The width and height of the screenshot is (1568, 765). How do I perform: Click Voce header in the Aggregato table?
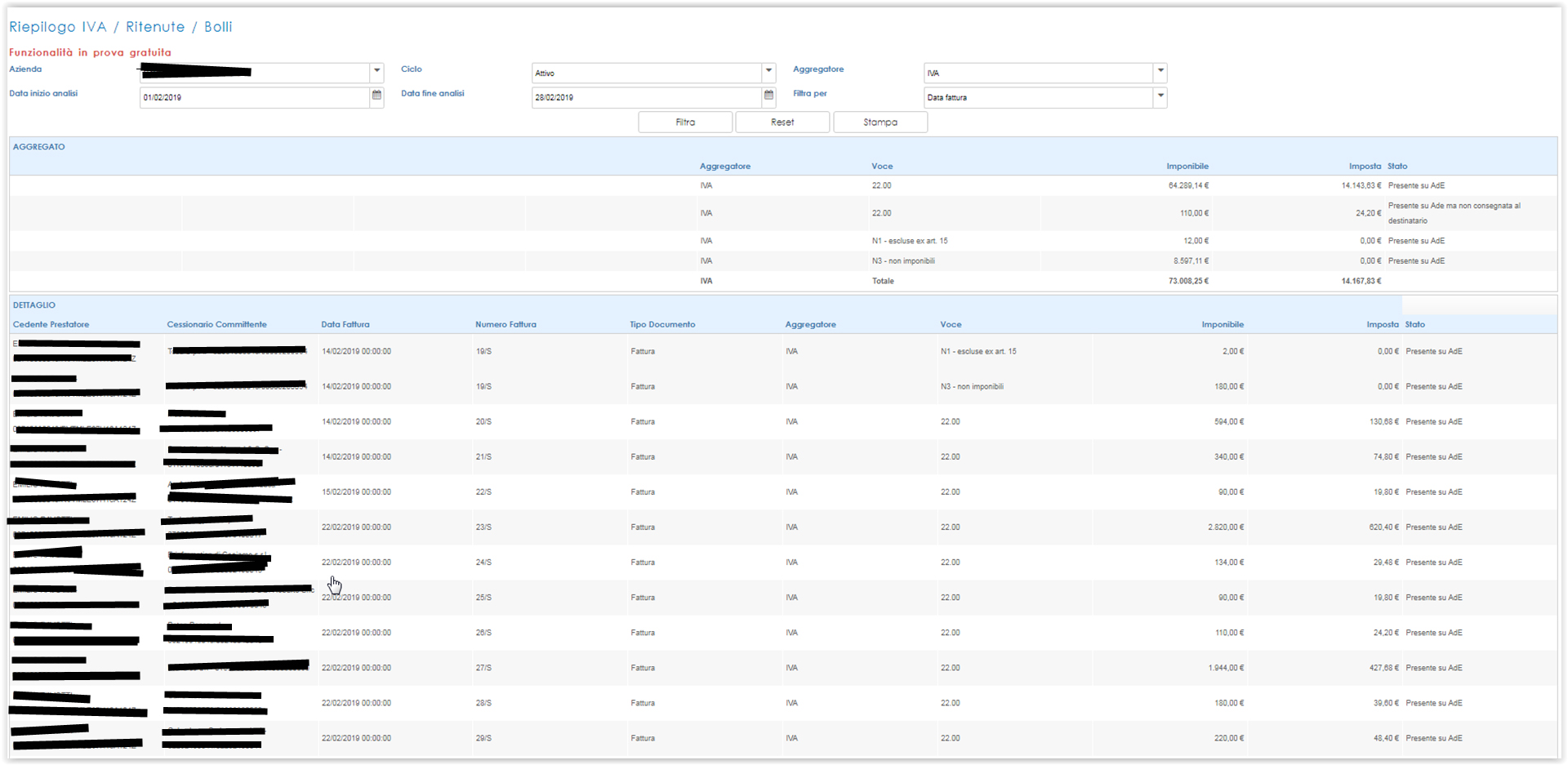pos(882,167)
